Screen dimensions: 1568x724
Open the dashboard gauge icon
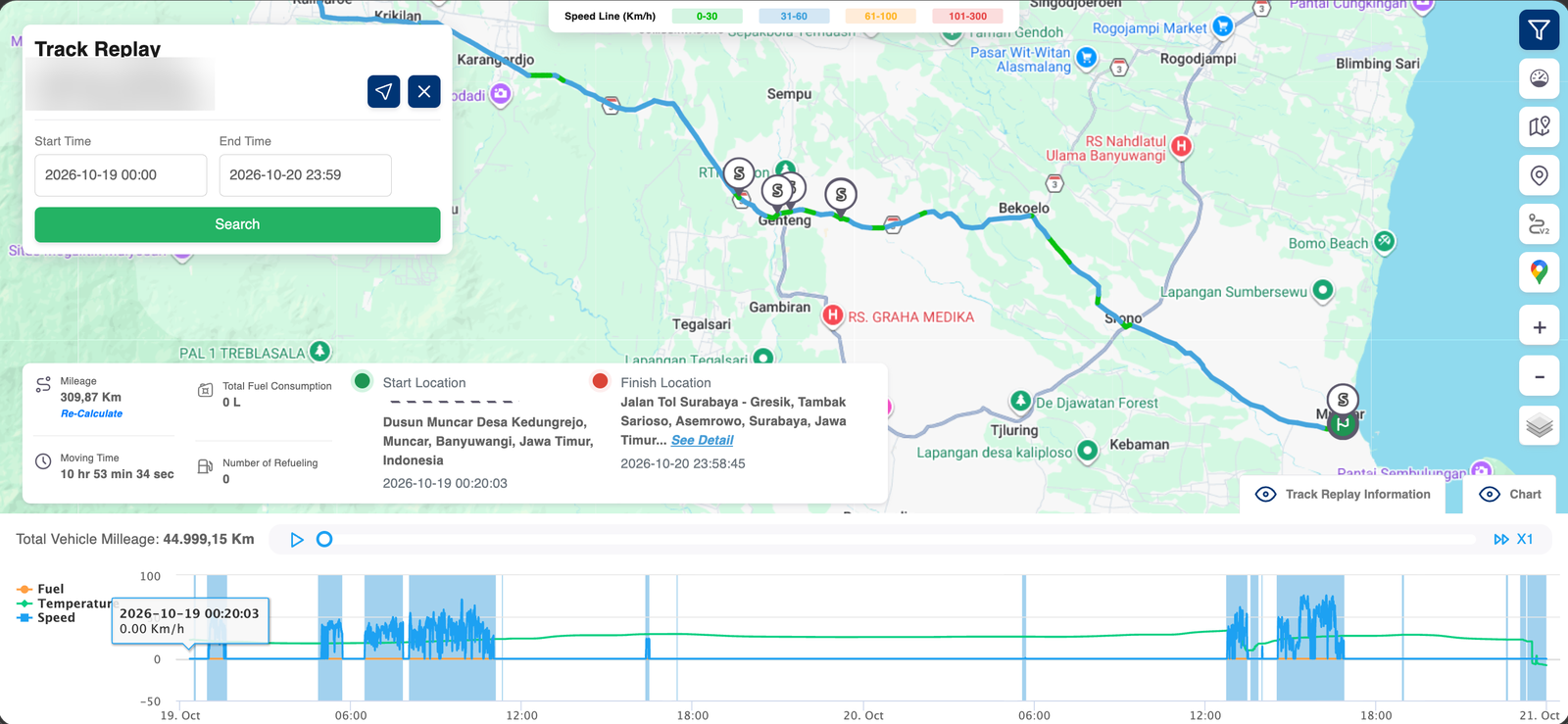click(1539, 78)
